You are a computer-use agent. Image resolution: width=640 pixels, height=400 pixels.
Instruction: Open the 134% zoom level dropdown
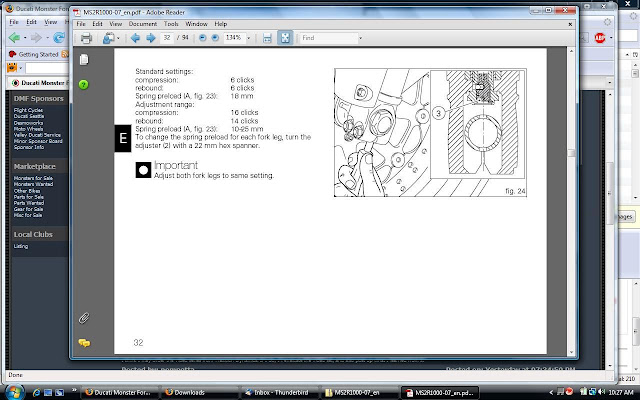pos(247,38)
